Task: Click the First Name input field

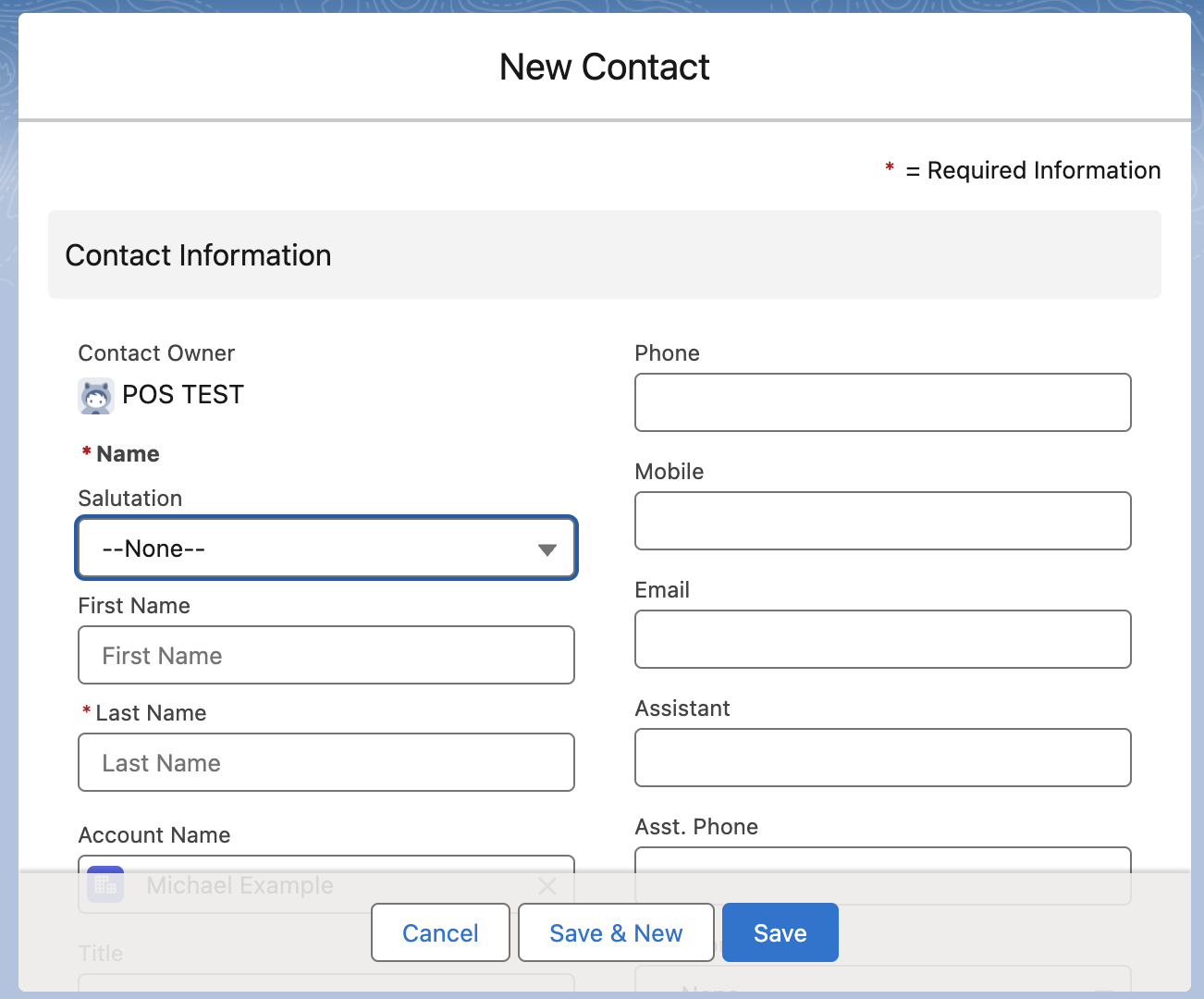Action: 326,655
